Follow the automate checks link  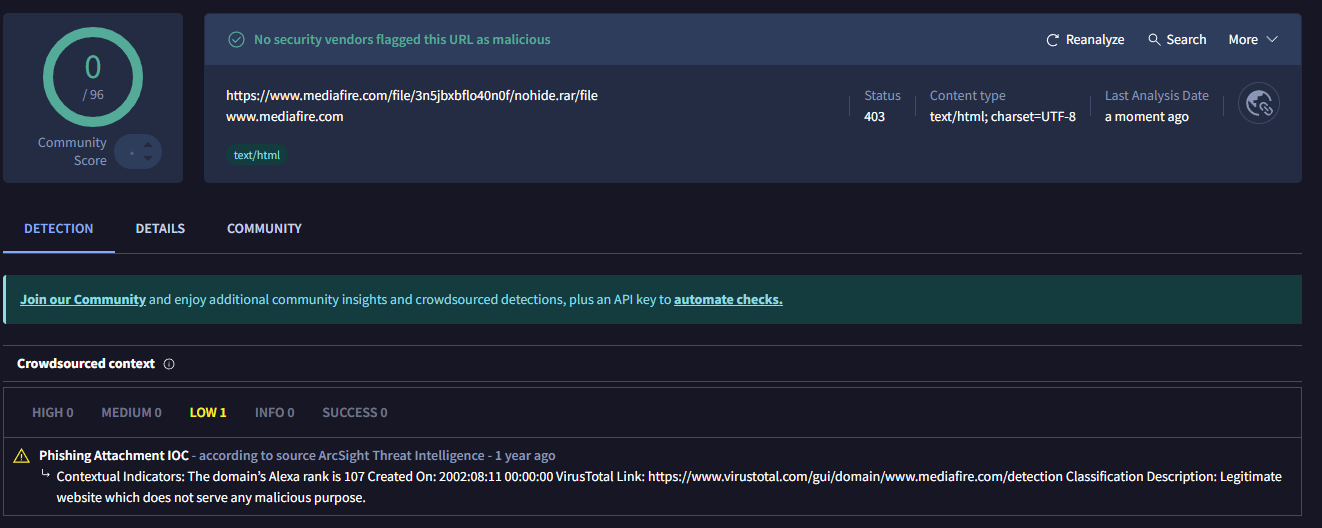tap(728, 299)
